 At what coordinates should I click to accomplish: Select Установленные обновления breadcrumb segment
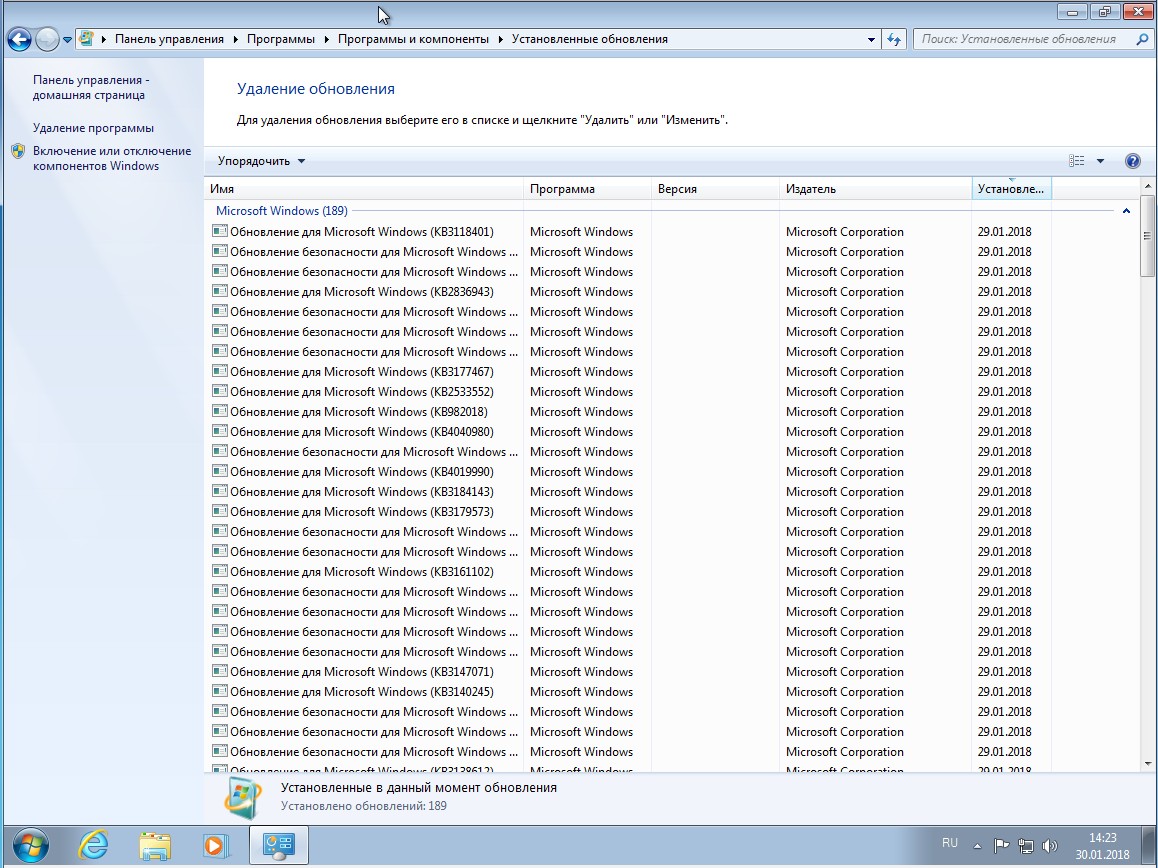tap(589, 39)
